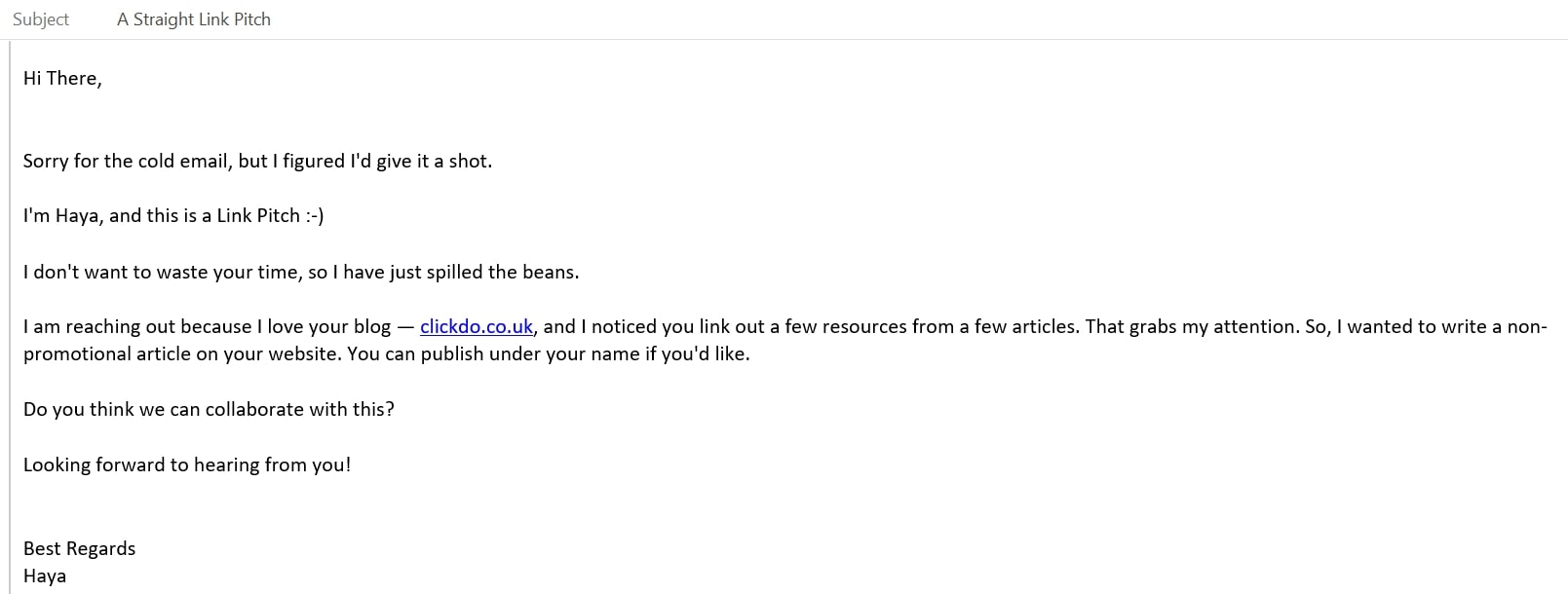Click the subject field reading "A Straight Link Pitch"

click(x=194, y=19)
